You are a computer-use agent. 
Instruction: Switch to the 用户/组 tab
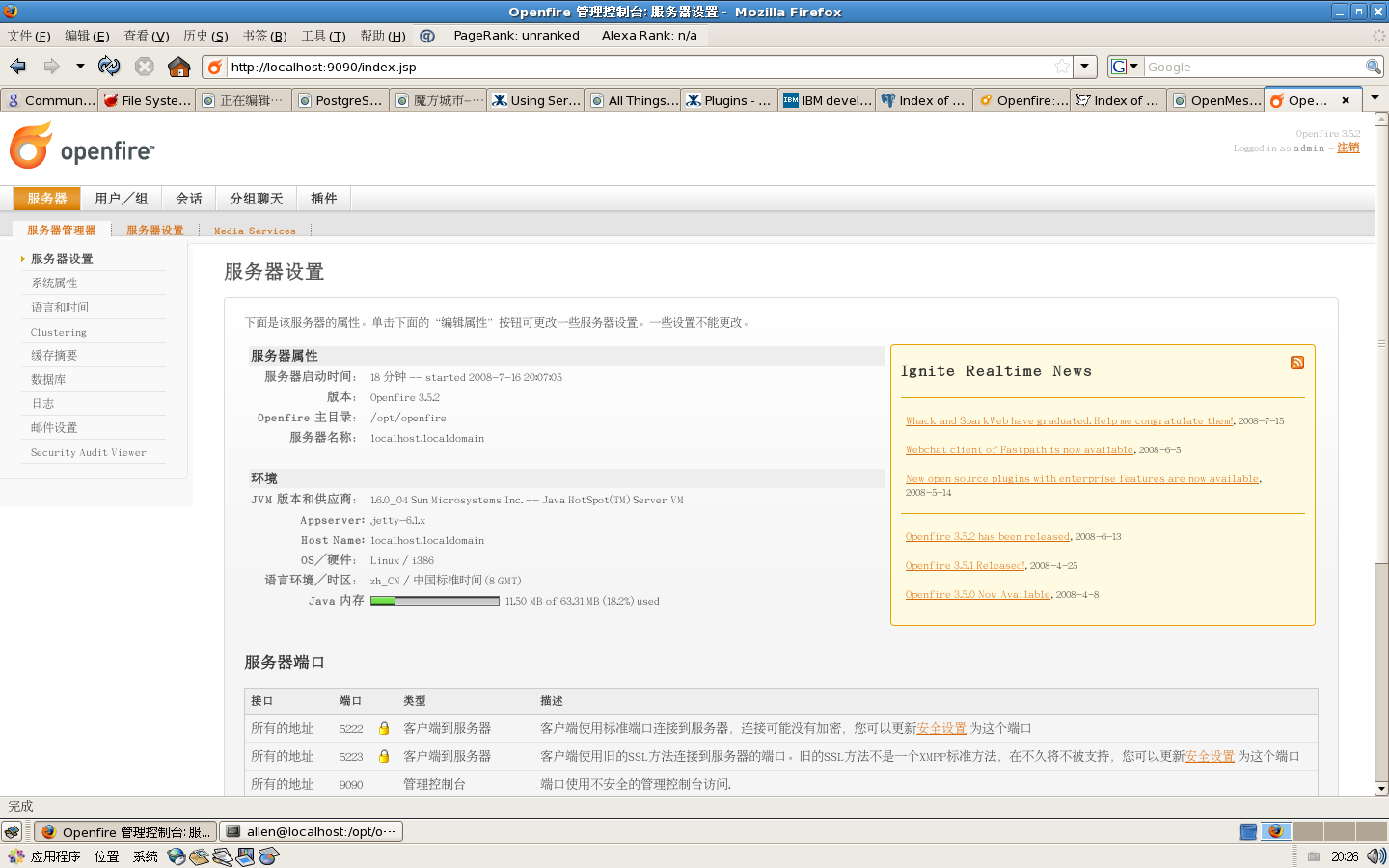[122, 199]
